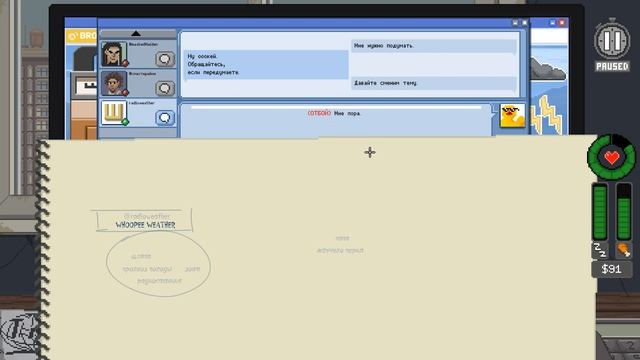The height and width of the screenshot is (360, 640).
Task: Click the storm cloud in weather window
Action: pos(548,69)
